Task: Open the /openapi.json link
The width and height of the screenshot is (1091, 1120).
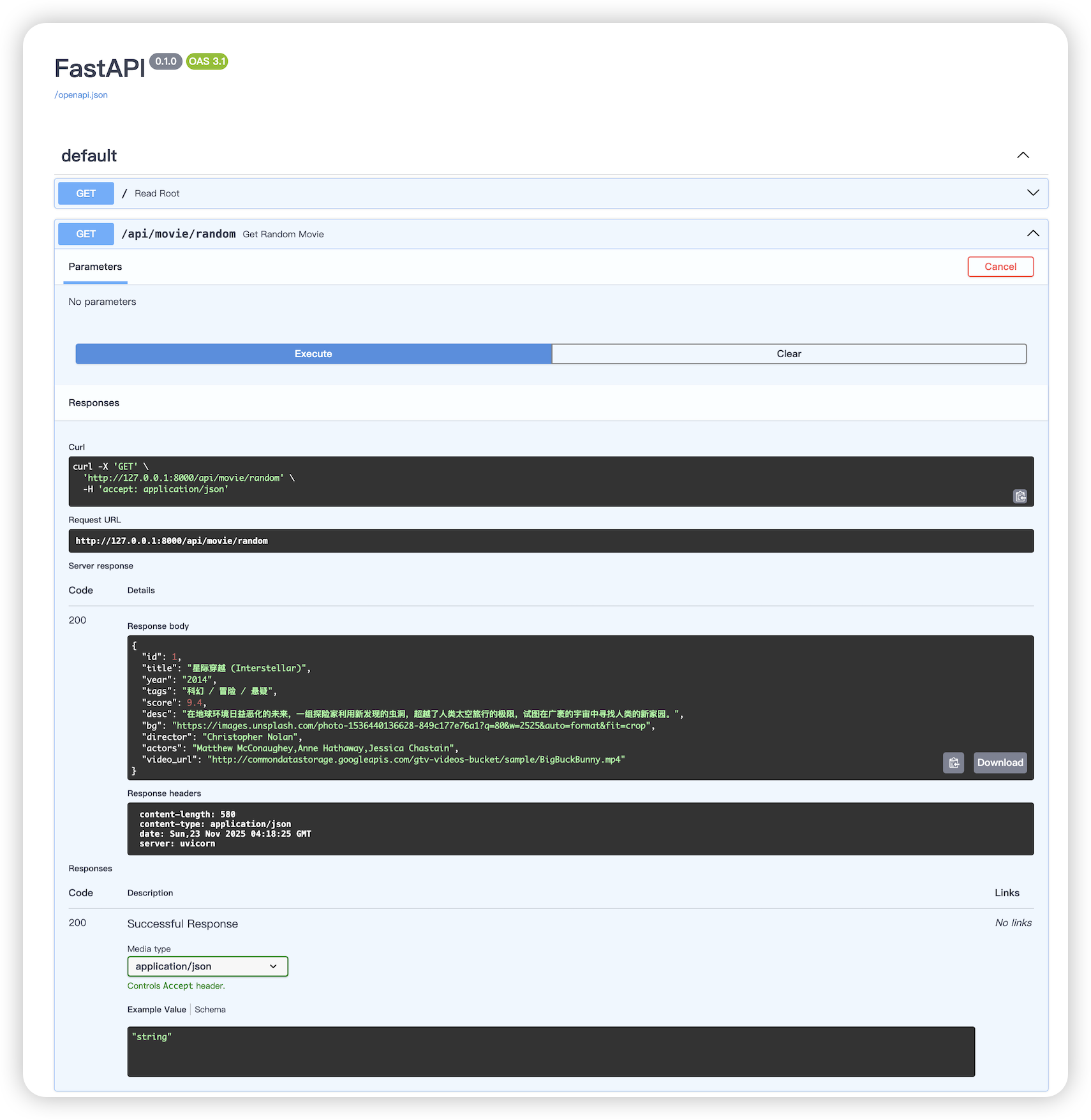Action: [x=81, y=95]
